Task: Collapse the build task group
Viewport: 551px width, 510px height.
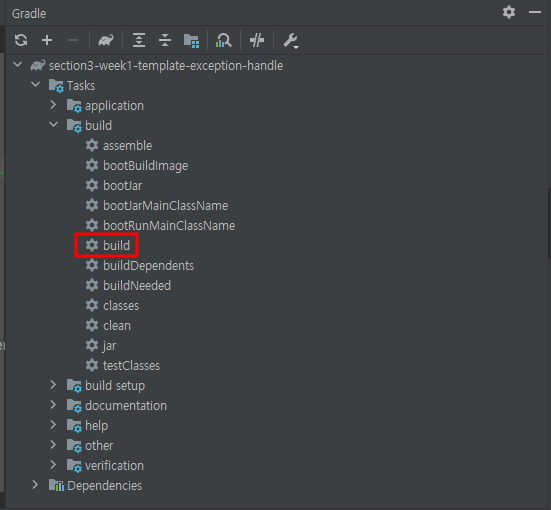Action: (53, 124)
